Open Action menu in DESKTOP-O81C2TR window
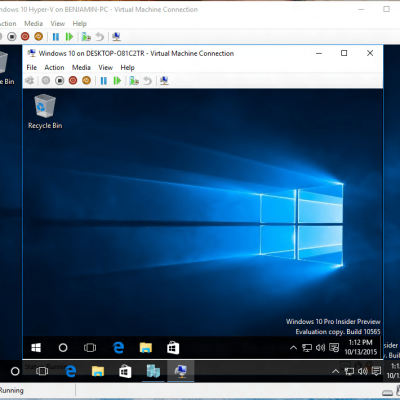Screen dimensions: 400x400 (x=54, y=67)
